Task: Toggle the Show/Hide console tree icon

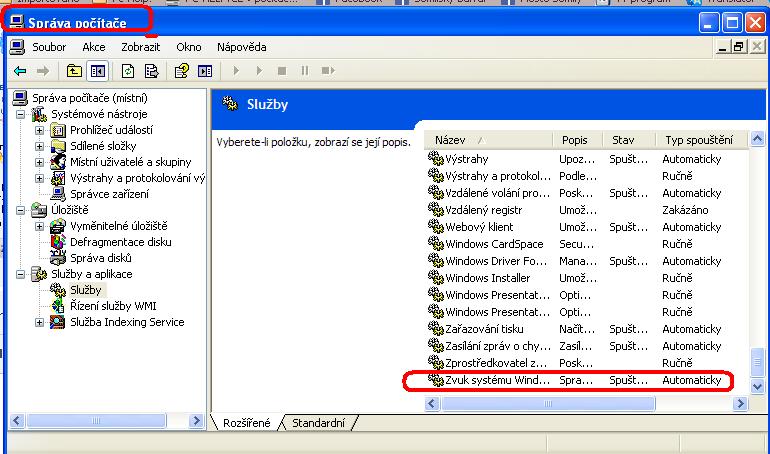Action: coord(98,71)
